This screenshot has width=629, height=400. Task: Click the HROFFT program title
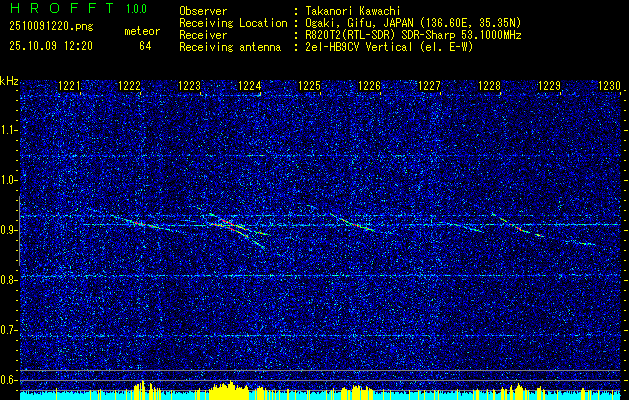coord(63,8)
